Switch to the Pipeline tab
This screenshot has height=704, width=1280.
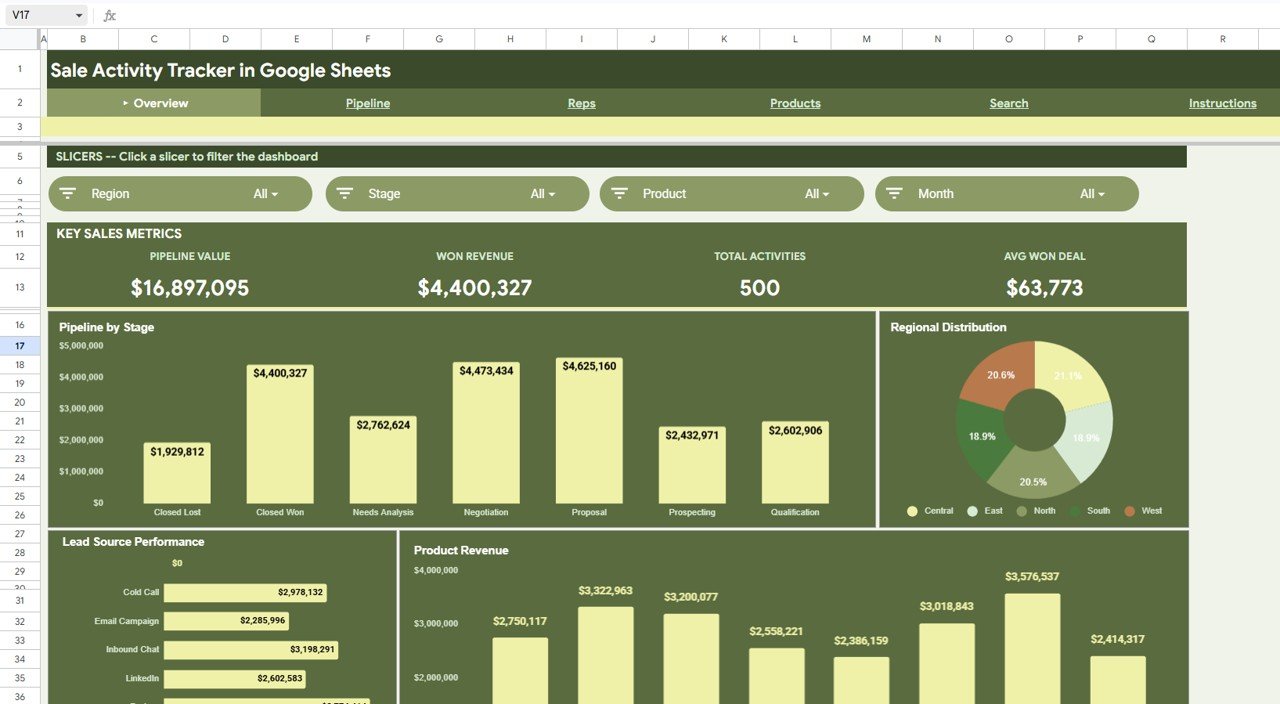[367, 103]
